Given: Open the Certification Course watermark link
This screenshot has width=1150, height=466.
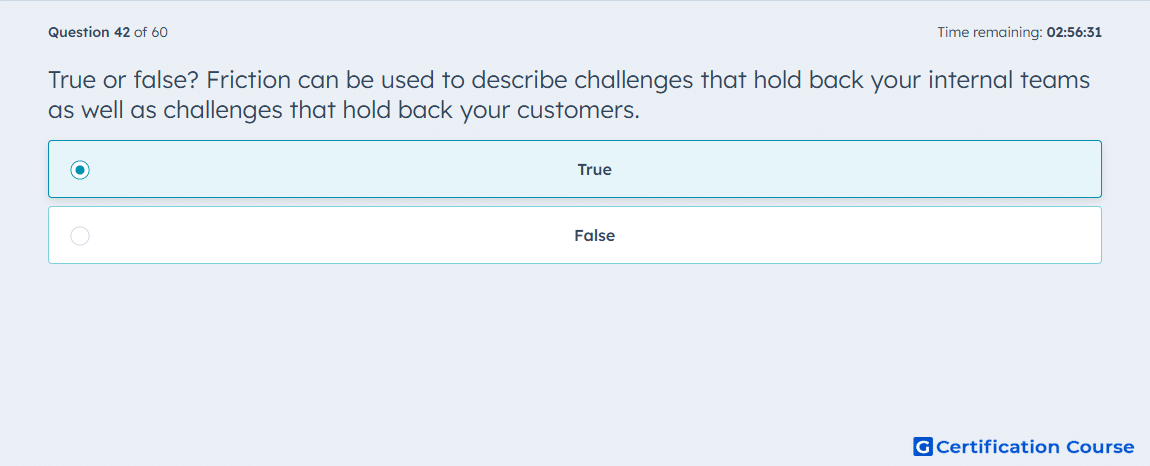Looking at the screenshot, I should [x=1024, y=446].
